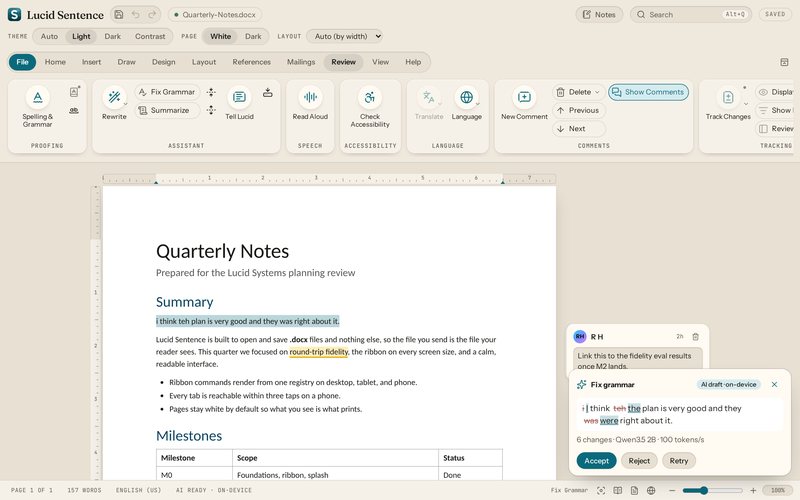Click the focus mode icon in the status bar

pyautogui.click(x=601, y=490)
